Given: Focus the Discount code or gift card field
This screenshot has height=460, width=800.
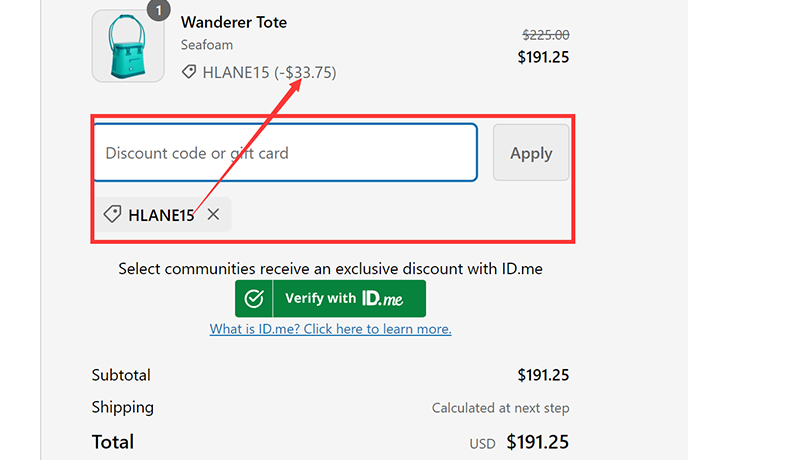Looking at the screenshot, I should pyautogui.click(x=285, y=153).
